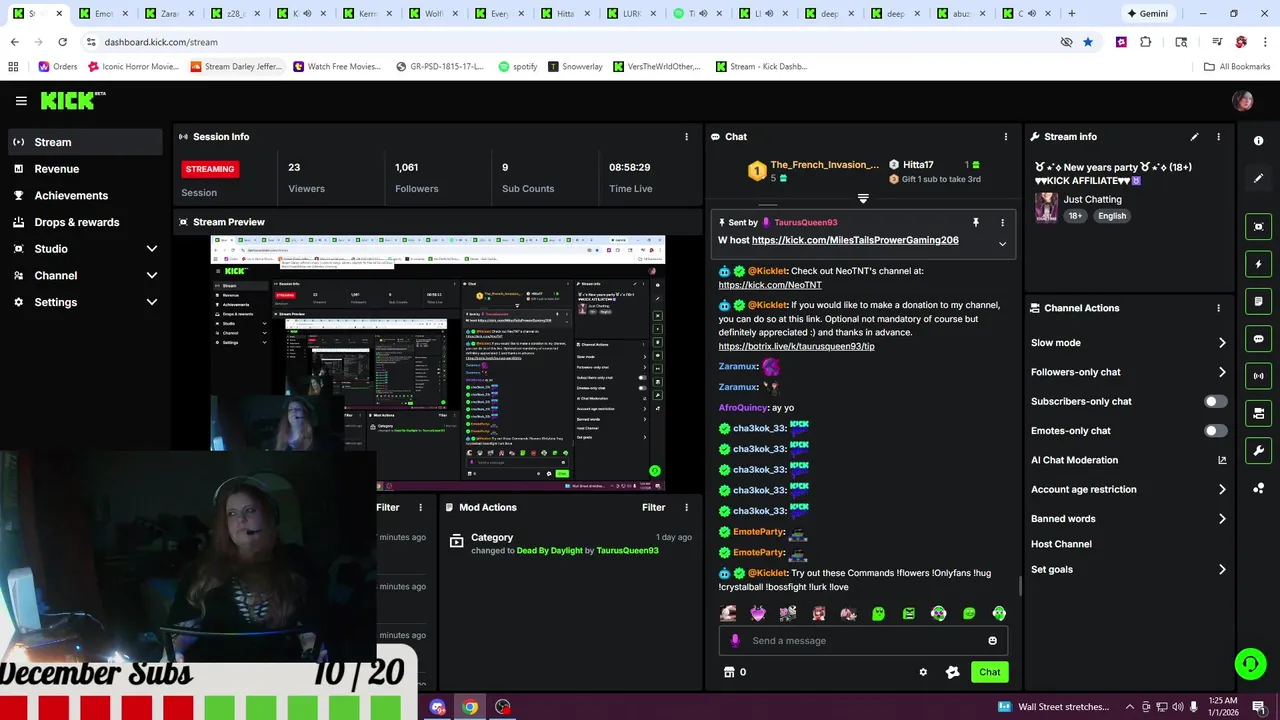Expand the Studio sidebar section

(x=151, y=249)
